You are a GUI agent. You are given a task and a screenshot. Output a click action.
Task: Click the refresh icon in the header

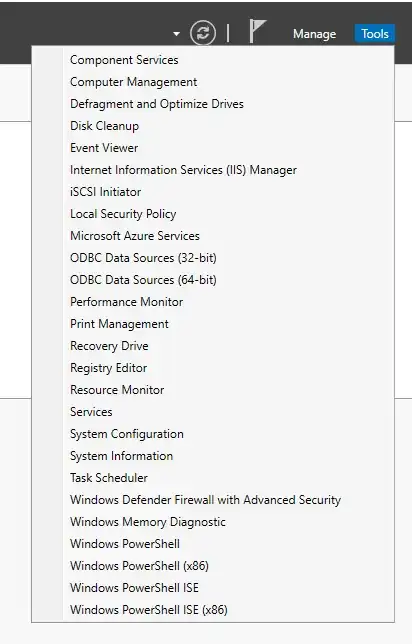tap(203, 33)
